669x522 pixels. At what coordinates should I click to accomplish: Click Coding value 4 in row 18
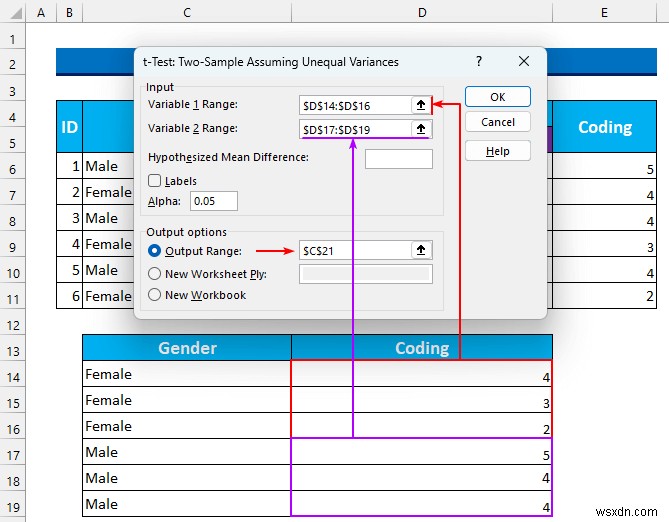point(422,478)
